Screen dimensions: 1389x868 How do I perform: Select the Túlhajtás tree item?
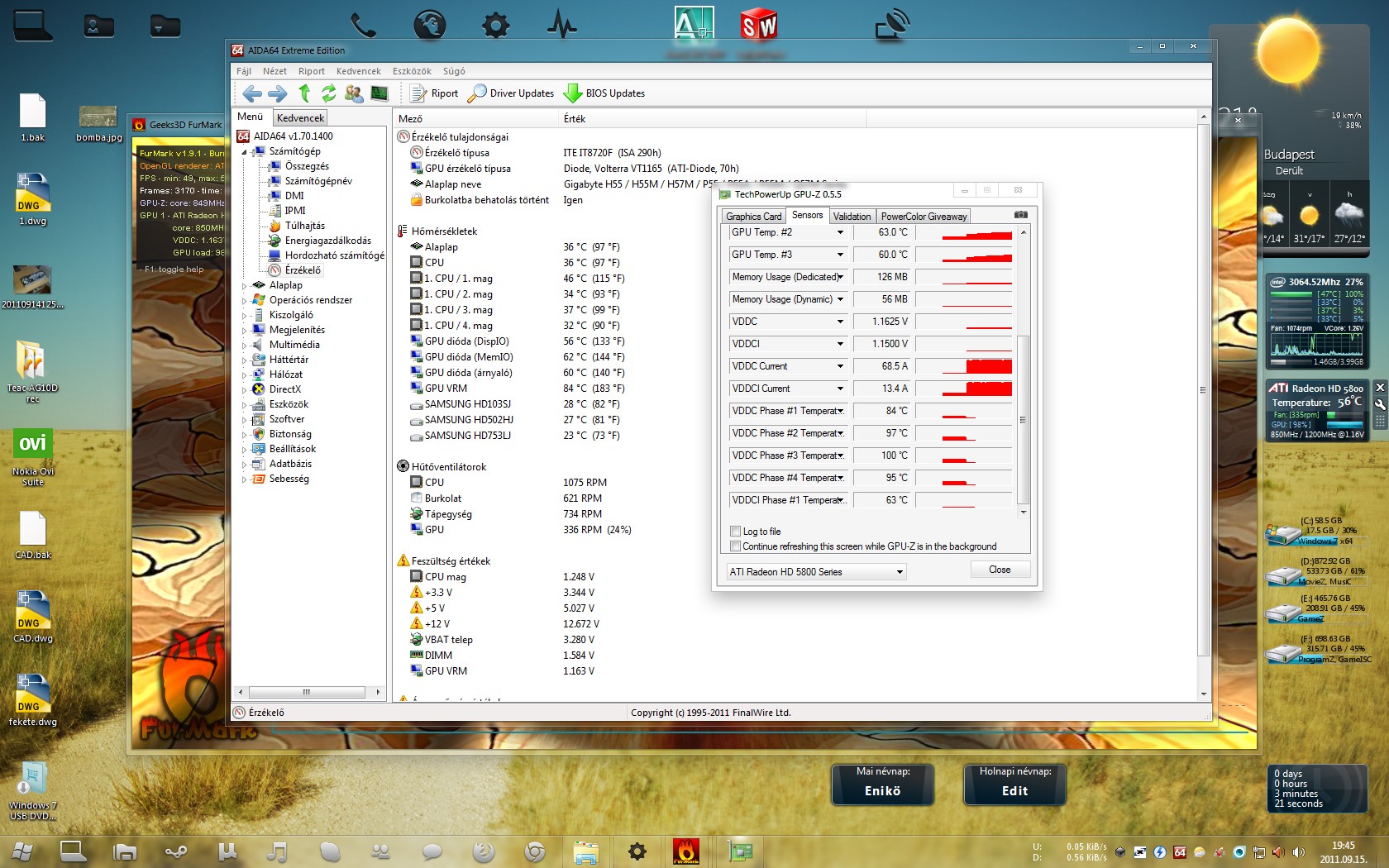click(304, 226)
